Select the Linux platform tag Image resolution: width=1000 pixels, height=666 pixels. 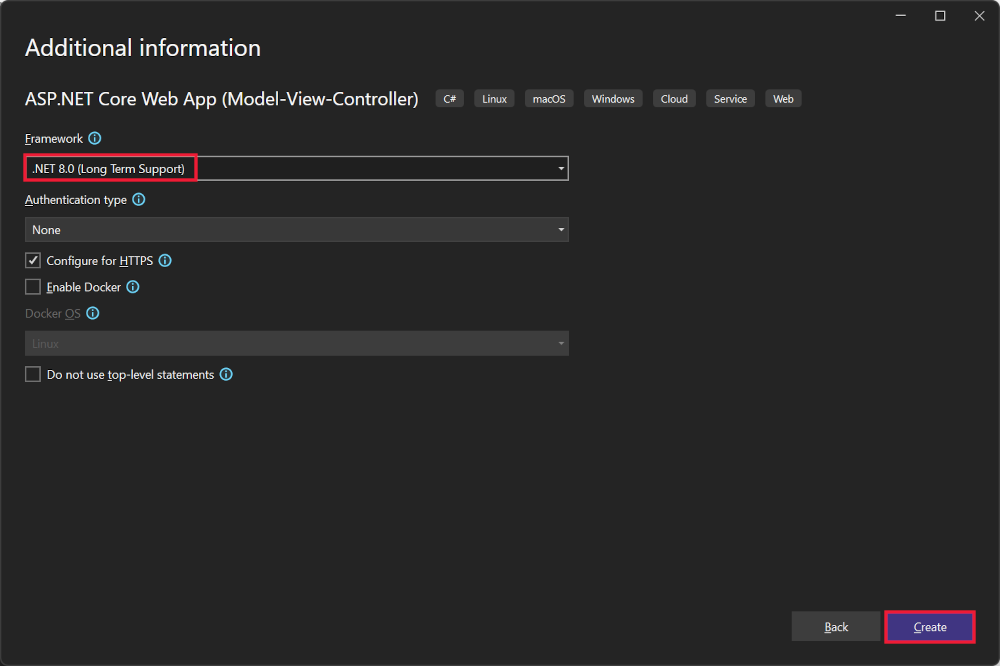(x=494, y=98)
